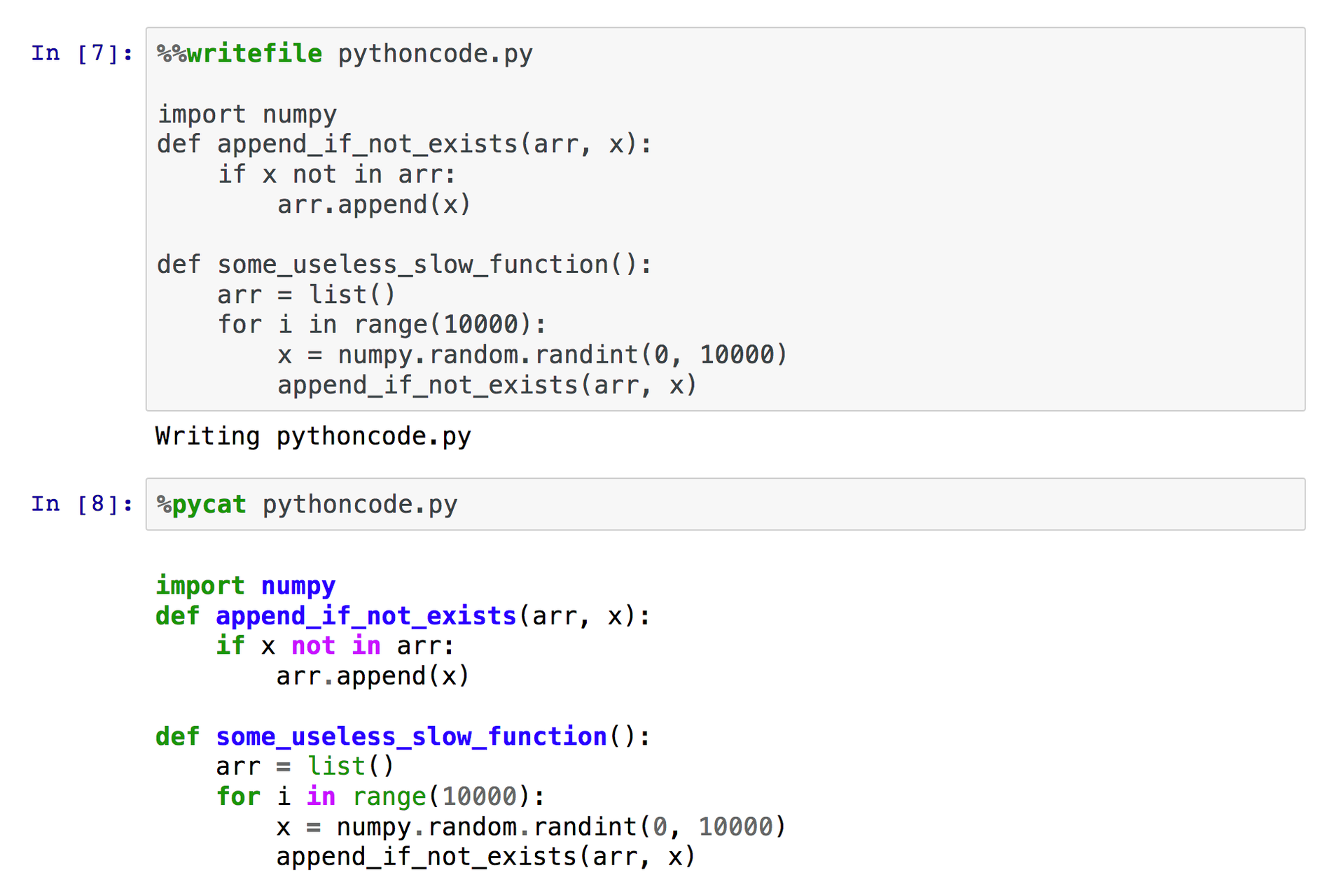The width and height of the screenshot is (1339, 896).
Task: Click the last line of cell 7
Action: [x=487, y=385]
